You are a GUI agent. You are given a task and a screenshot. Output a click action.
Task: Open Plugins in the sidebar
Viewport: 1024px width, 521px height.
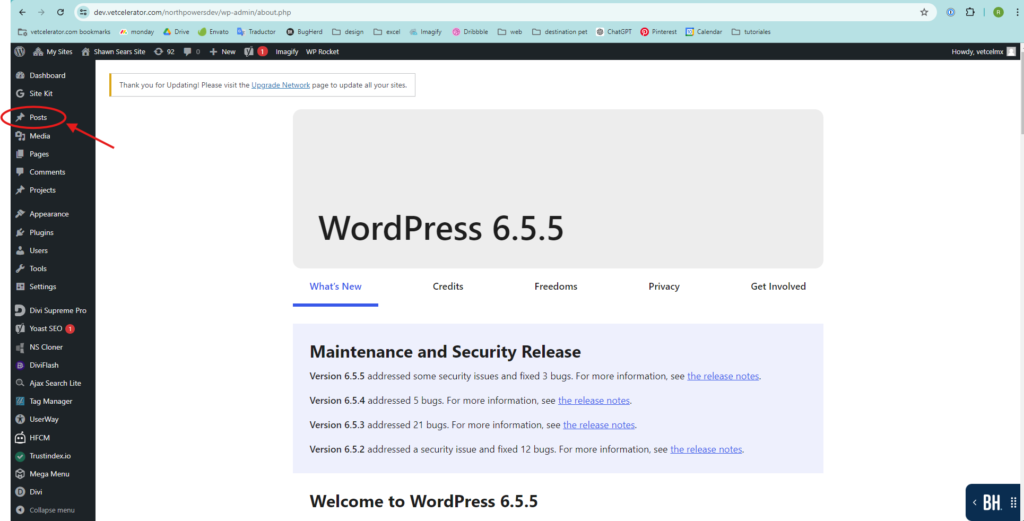tap(41, 232)
